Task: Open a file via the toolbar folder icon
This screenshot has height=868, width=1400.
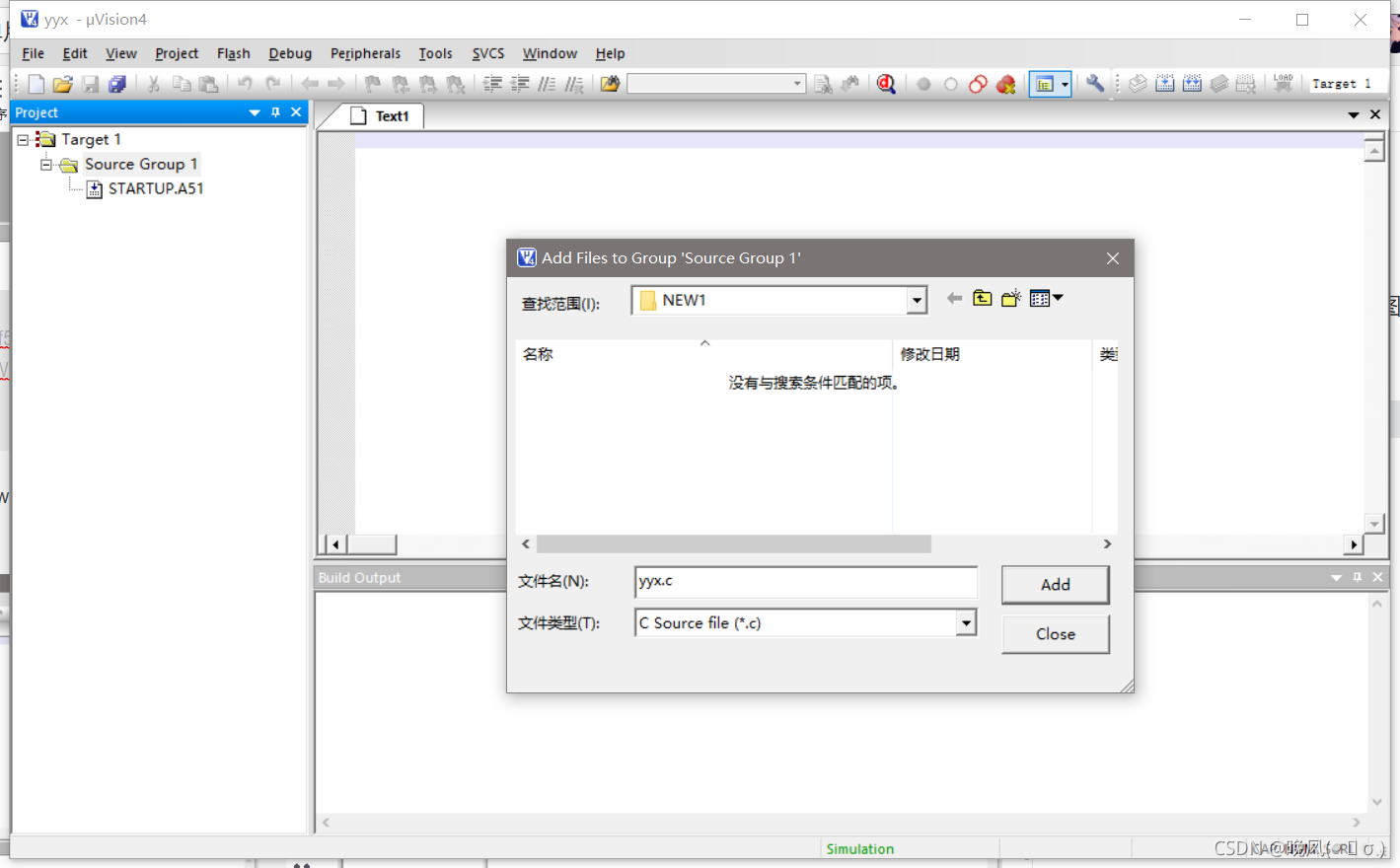Action: pyautogui.click(x=62, y=85)
